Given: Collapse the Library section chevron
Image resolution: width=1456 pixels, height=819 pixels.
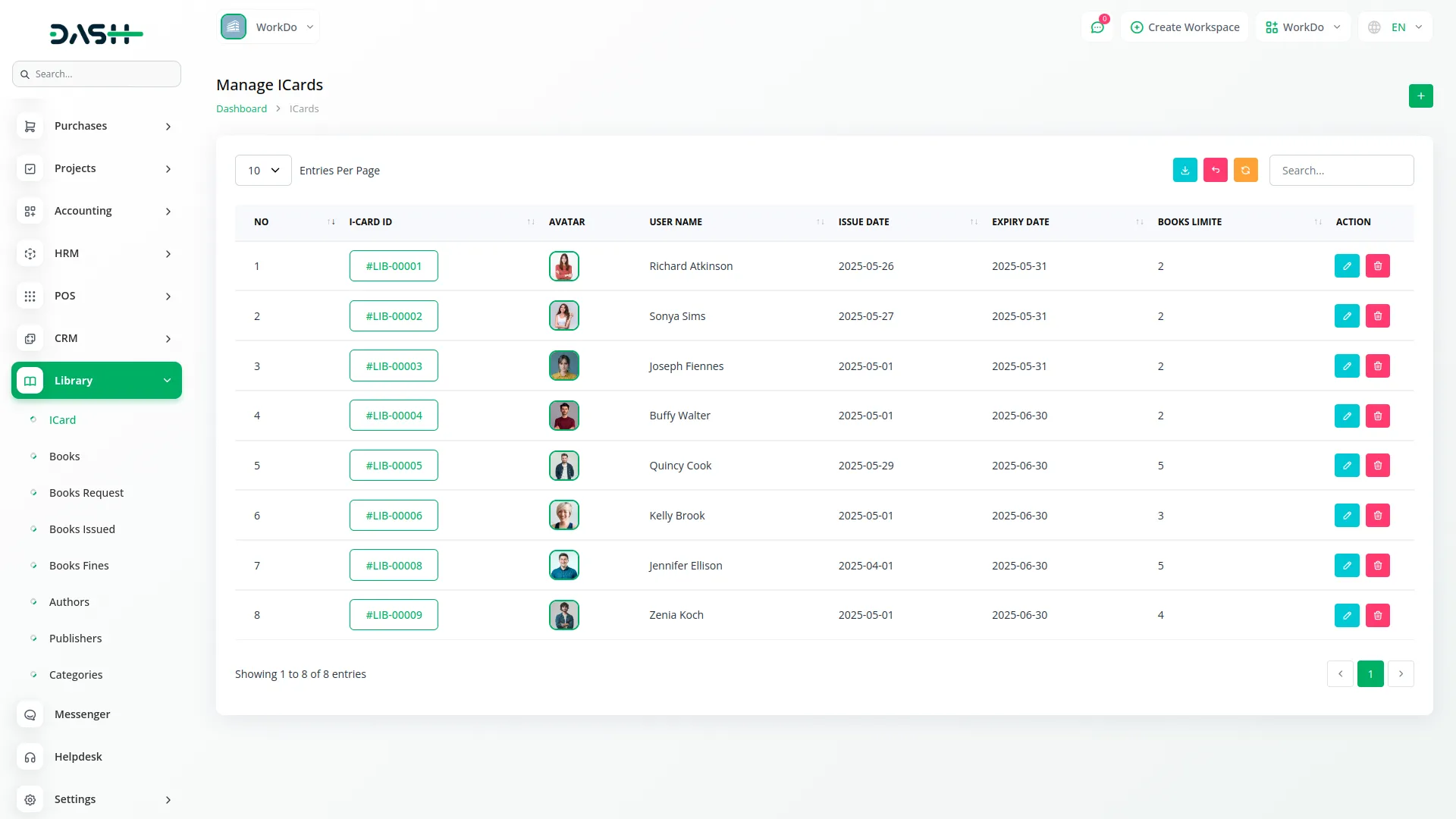Looking at the screenshot, I should tap(167, 380).
